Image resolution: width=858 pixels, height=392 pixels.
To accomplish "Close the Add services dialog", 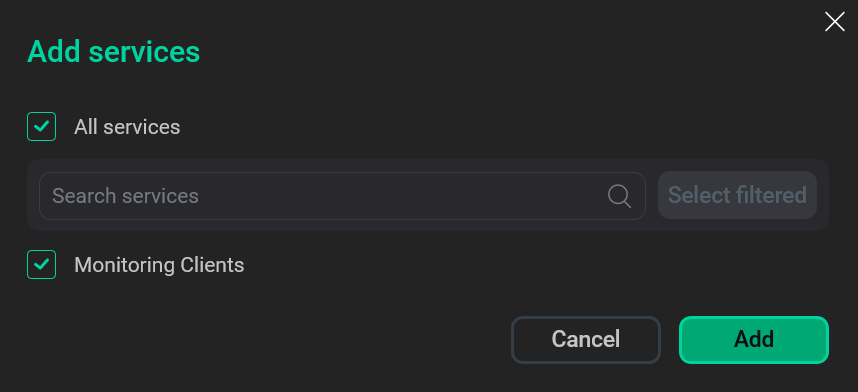I will pyautogui.click(x=834, y=22).
